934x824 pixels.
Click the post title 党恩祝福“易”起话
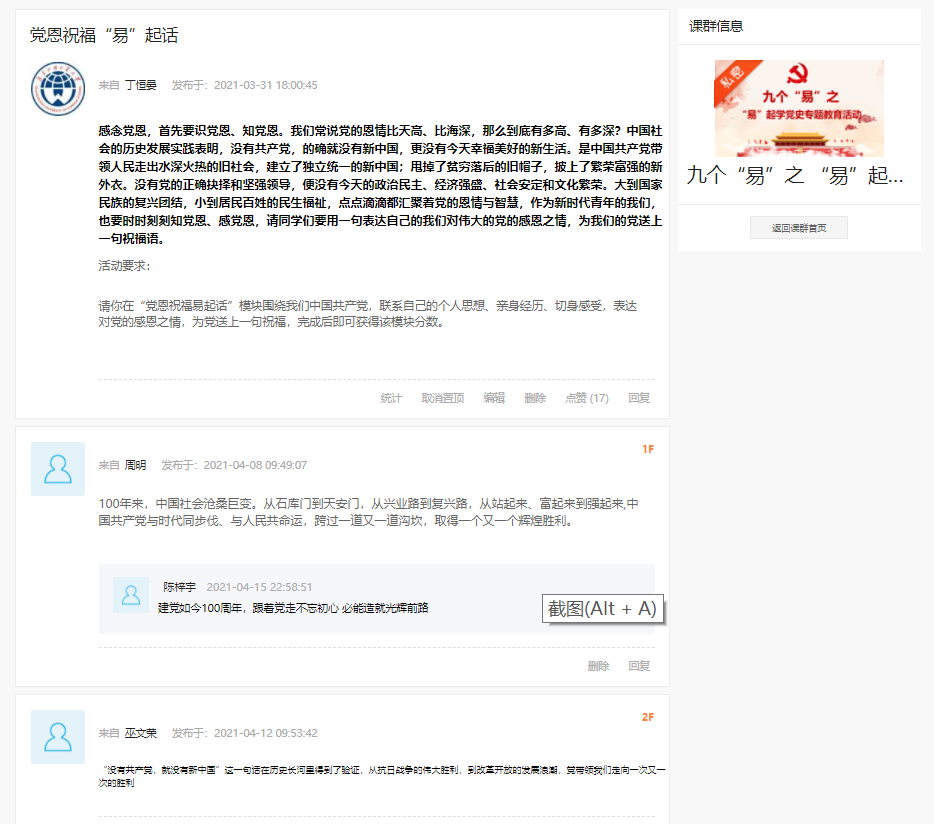(x=104, y=35)
